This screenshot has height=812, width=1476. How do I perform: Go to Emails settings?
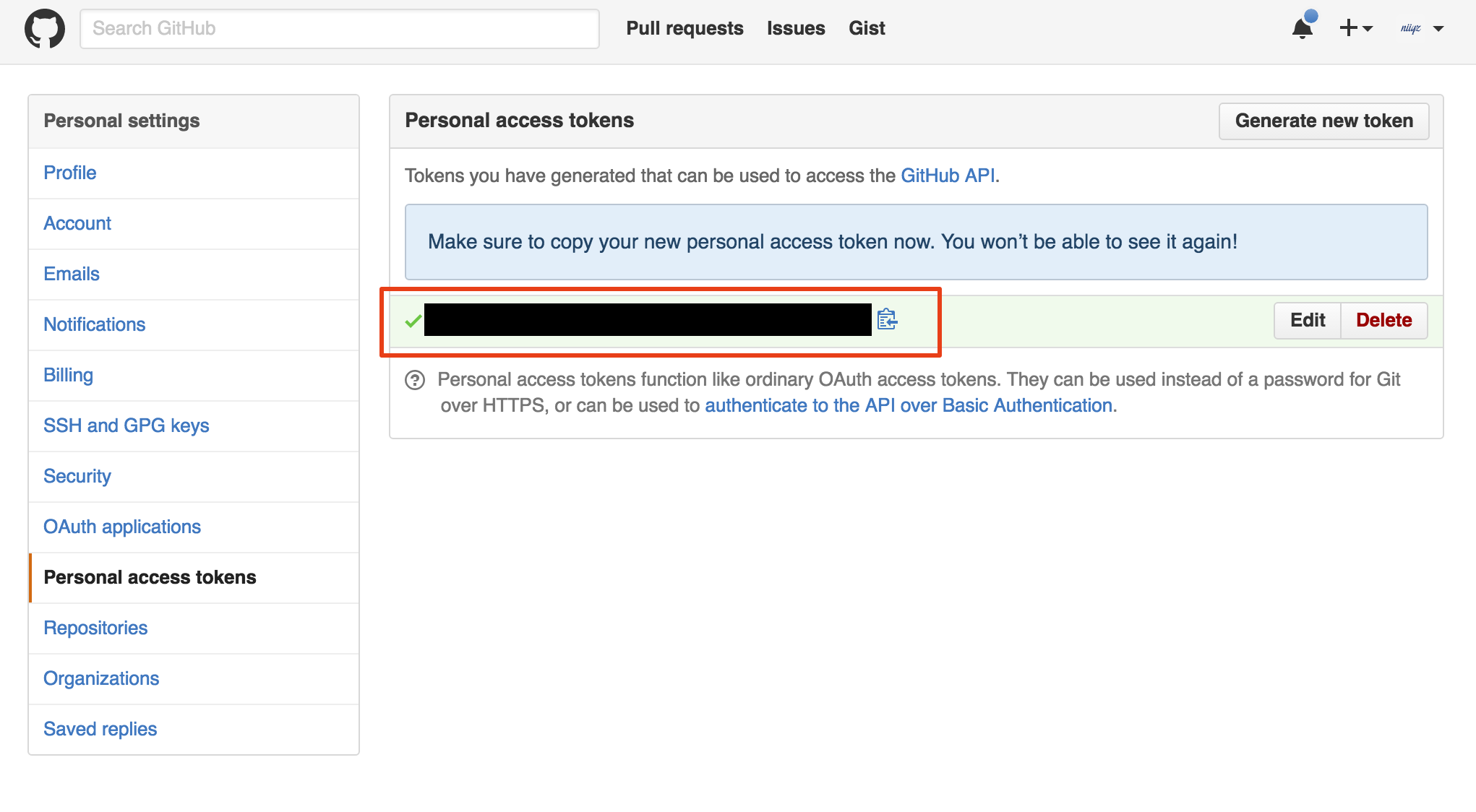click(x=194, y=275)
